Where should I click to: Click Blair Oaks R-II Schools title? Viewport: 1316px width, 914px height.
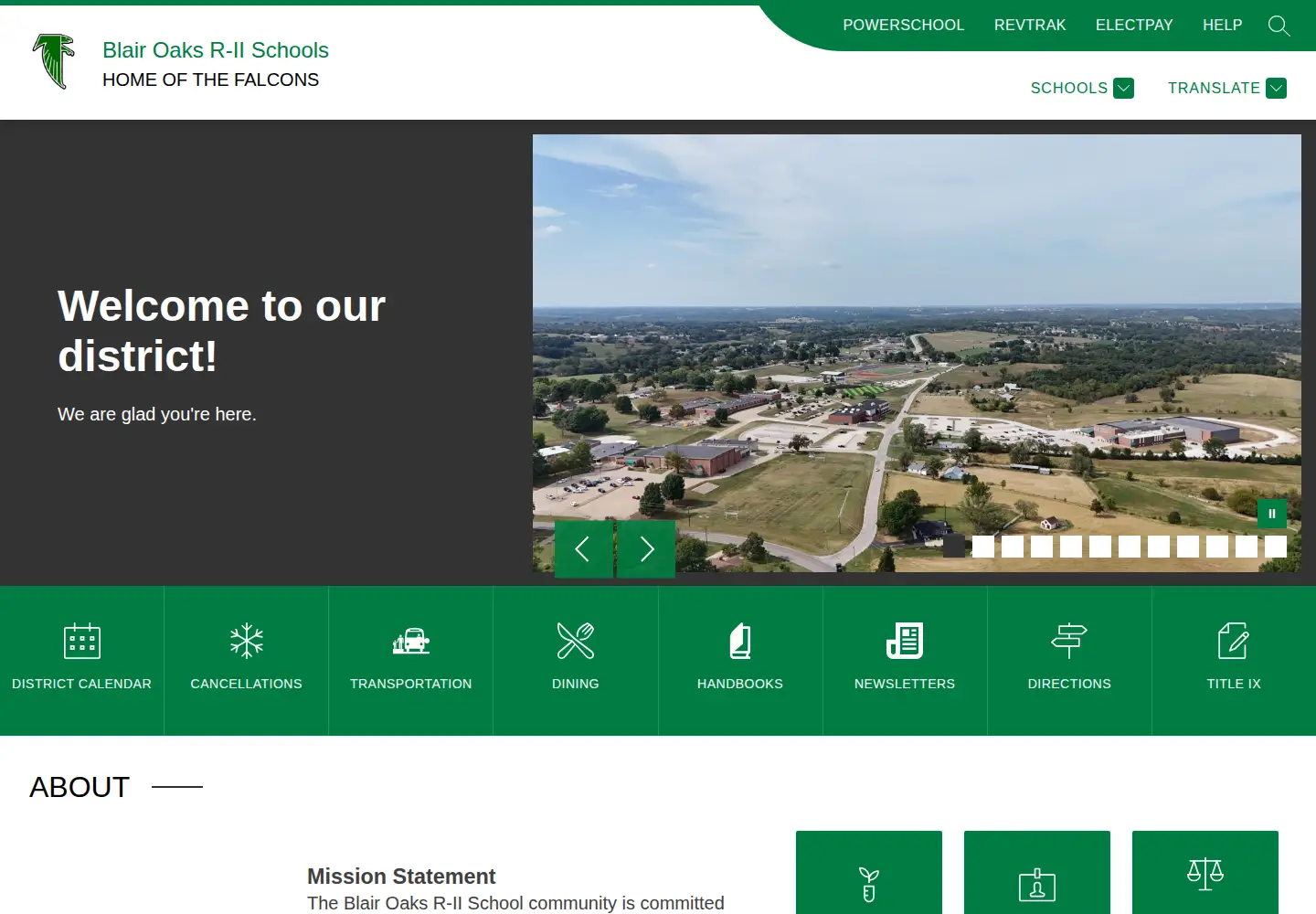click(216, 50)
